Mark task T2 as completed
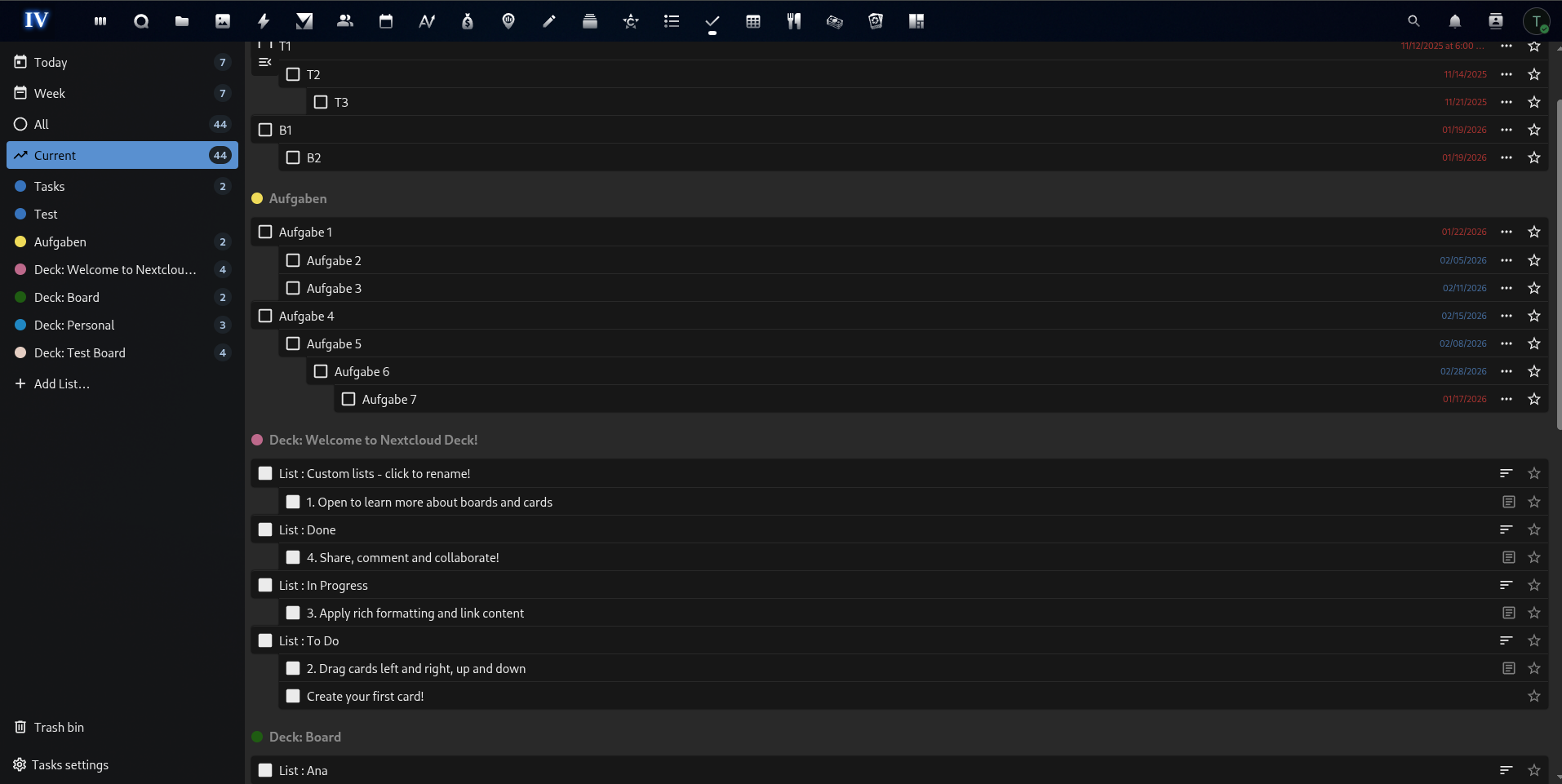The height and width of the screenshot is (784, 1562). 293,74
